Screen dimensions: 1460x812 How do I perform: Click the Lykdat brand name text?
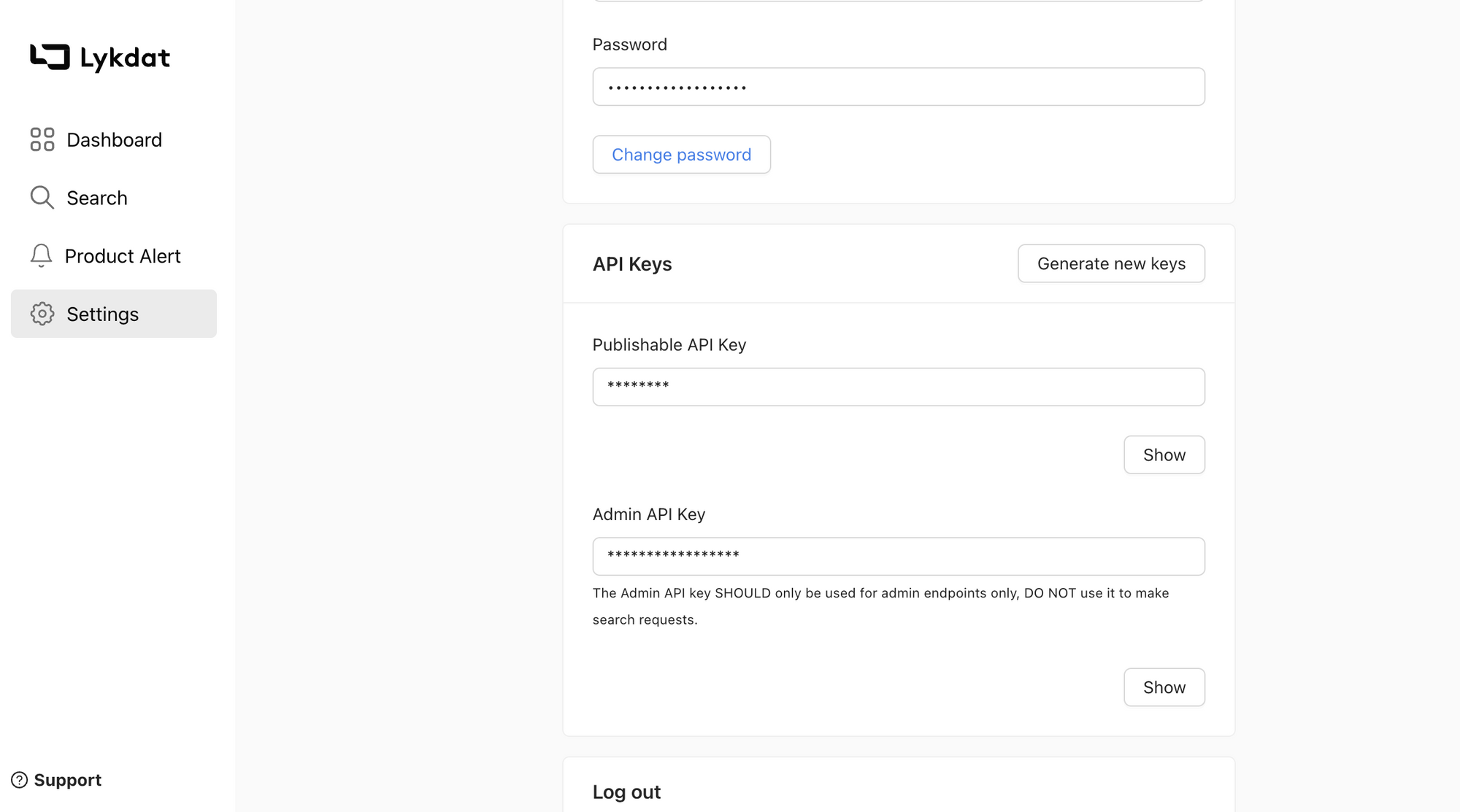(x=125, y=58)
